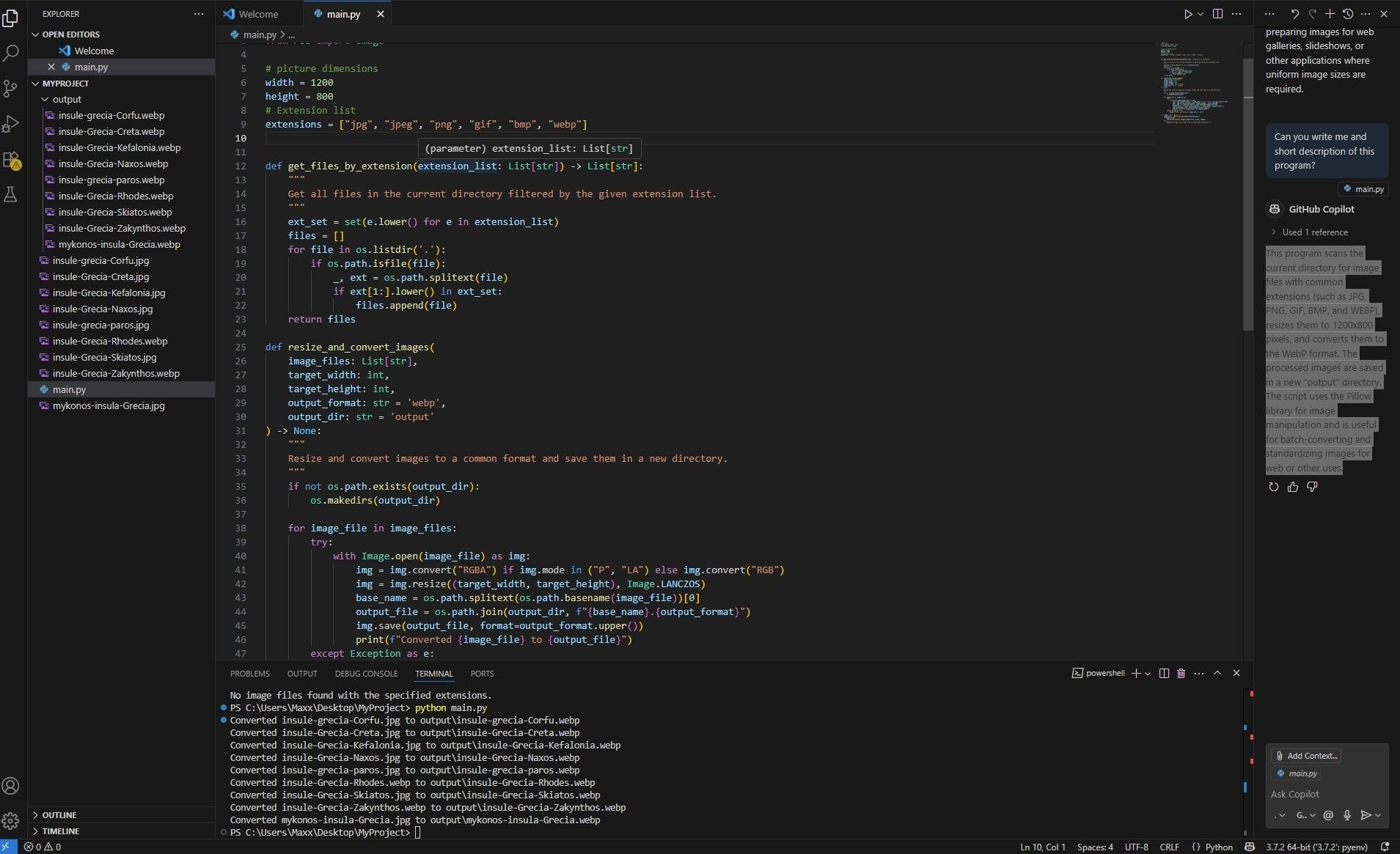Rerun the Copilot request
Image resolution: width=1400 pixels, height=854 pixels.
tap(1273, 487)
